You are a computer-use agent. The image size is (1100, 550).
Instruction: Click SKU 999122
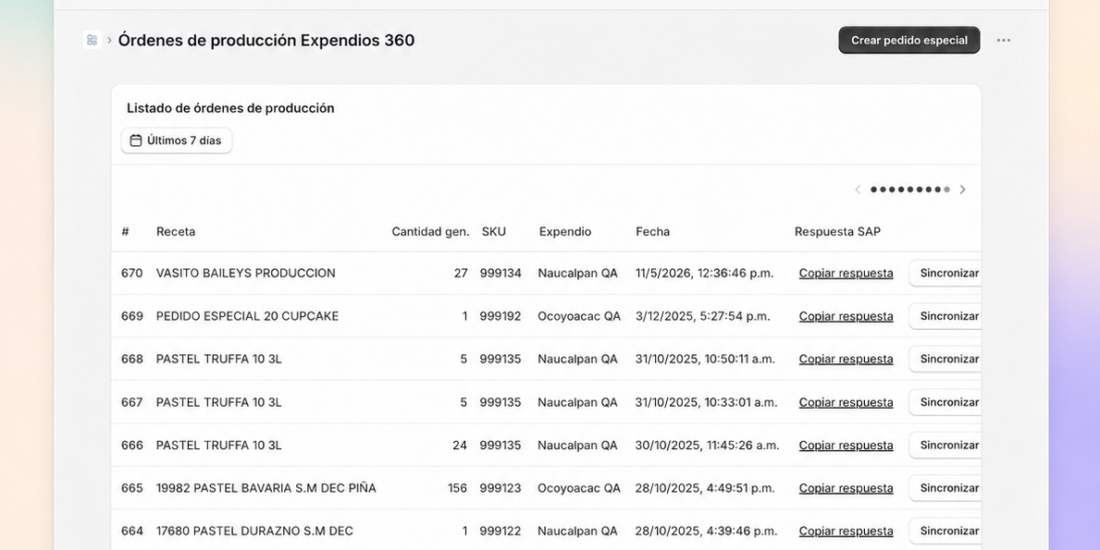(x=501, y=531)
